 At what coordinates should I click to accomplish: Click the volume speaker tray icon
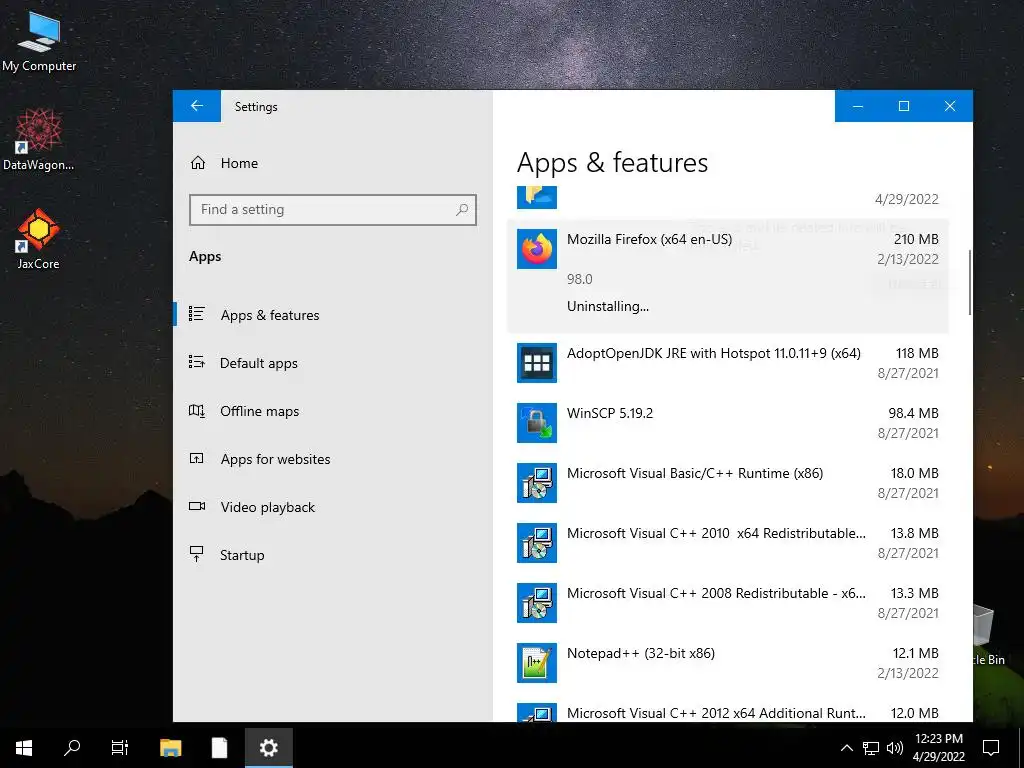pyautogui.click(x=895, y=748)
